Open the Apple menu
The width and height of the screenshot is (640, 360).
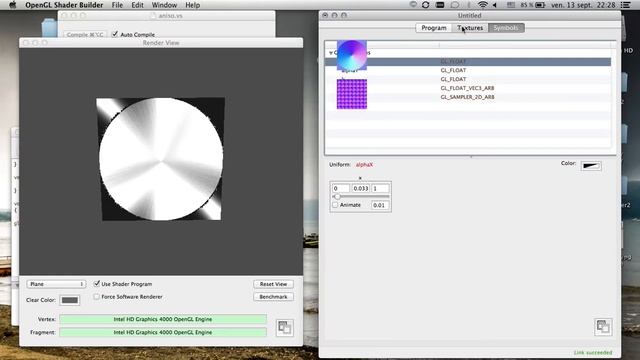pyautogui.click(x=12, y=5)
